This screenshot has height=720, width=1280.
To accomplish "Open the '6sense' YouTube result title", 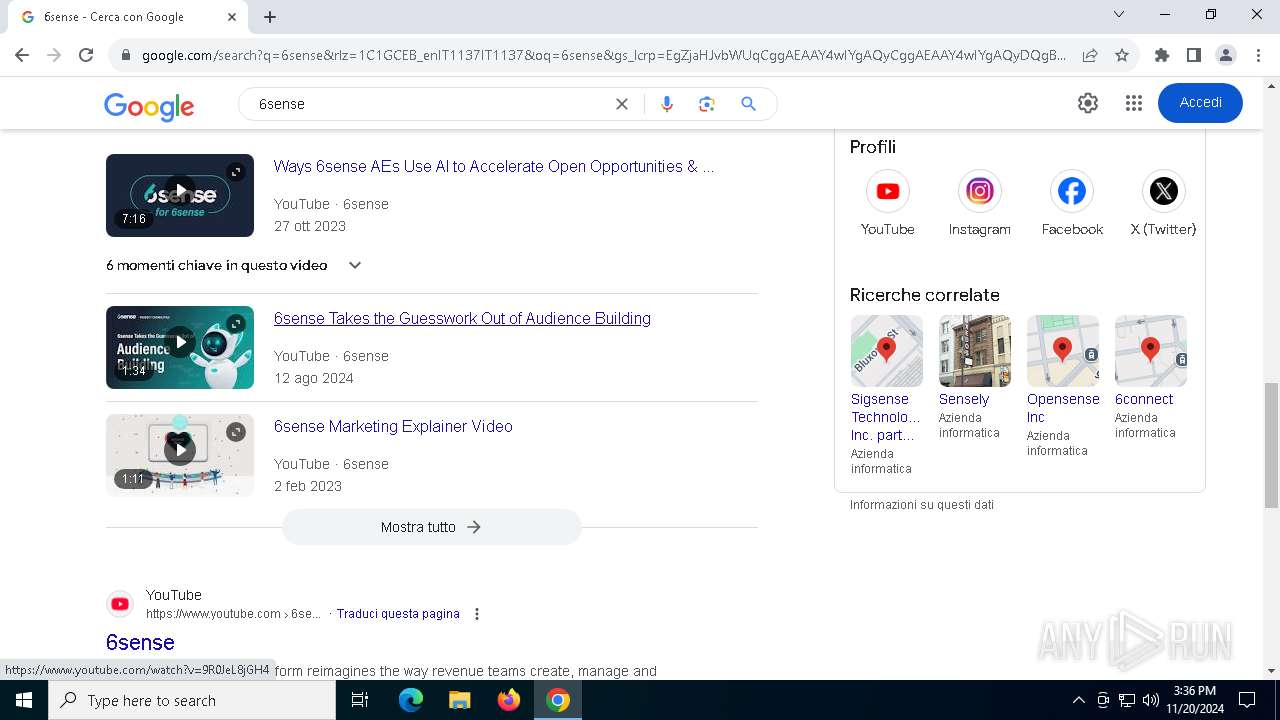I will click(140, 642).
